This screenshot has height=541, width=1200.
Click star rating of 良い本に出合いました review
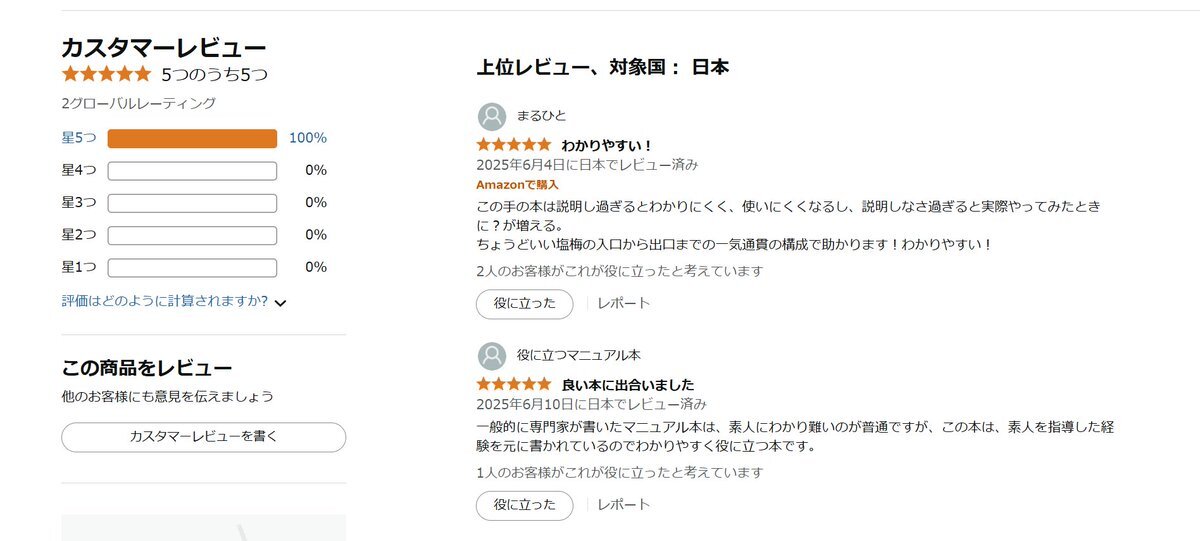pos(514,384)
